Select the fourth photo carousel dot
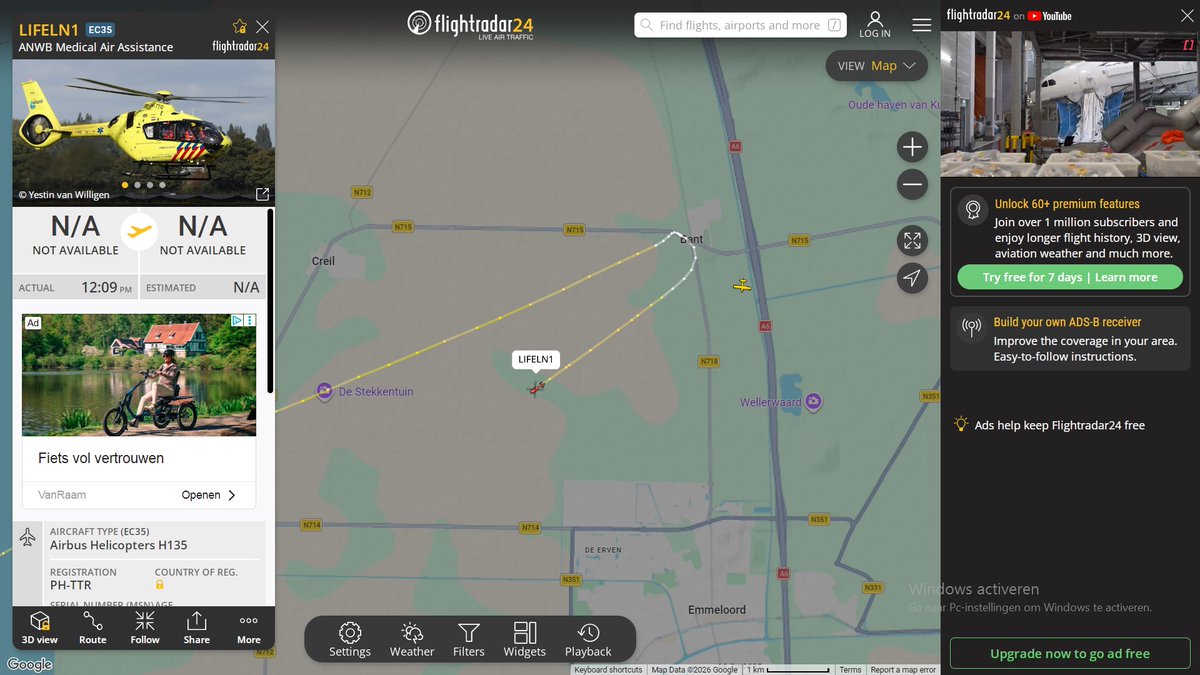 click(162, 185)
